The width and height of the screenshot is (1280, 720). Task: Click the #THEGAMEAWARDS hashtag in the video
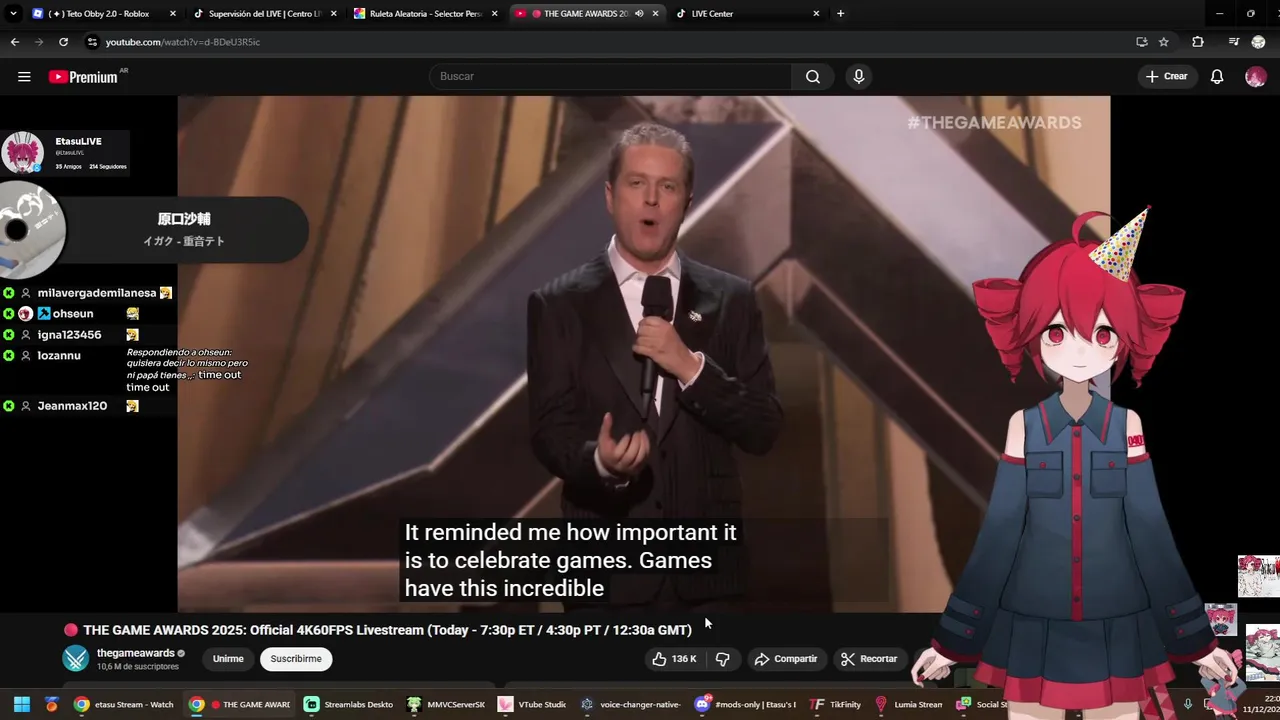click(x=994, y=123)
